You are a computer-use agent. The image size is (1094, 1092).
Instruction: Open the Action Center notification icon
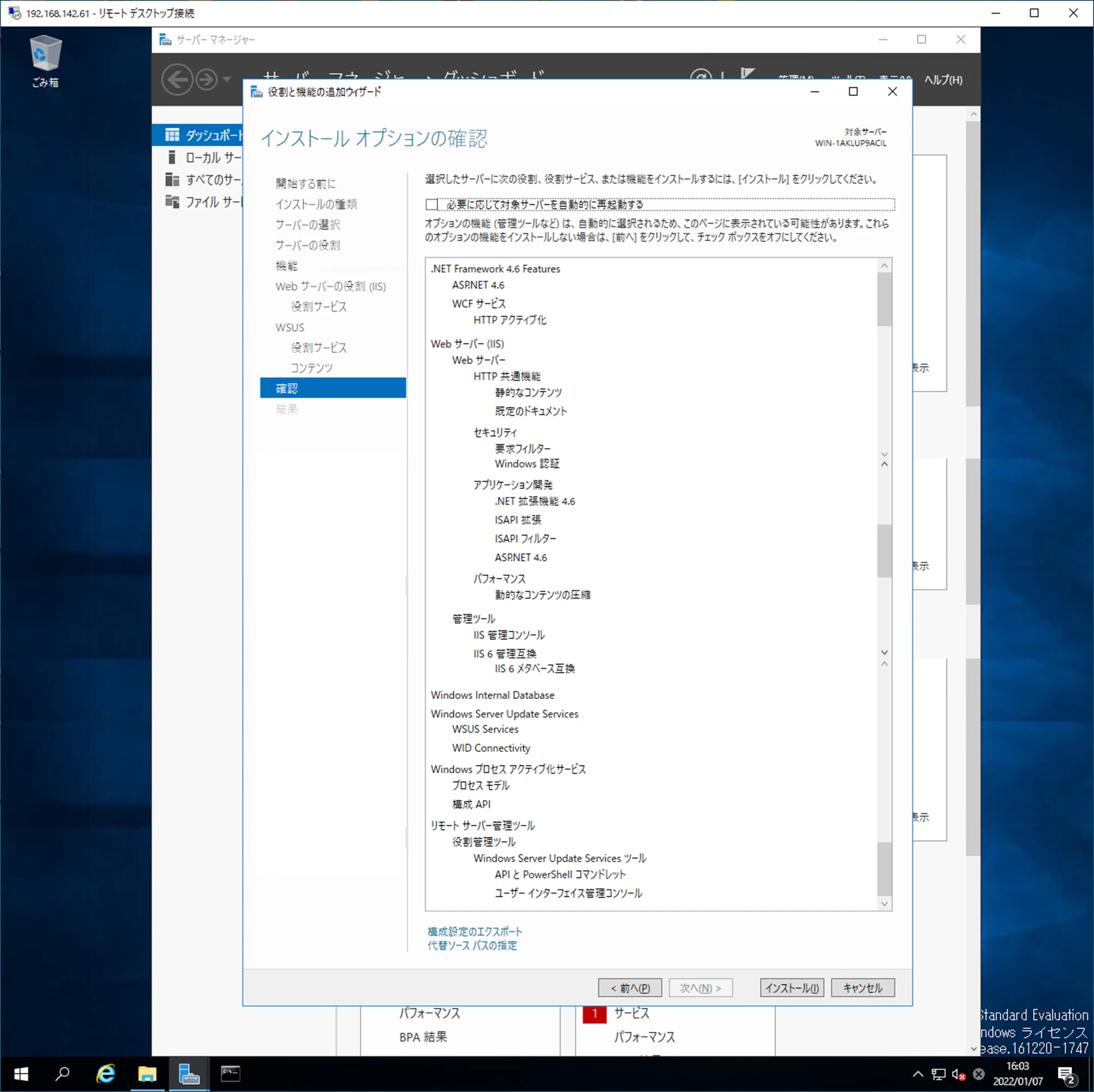1067,1075
